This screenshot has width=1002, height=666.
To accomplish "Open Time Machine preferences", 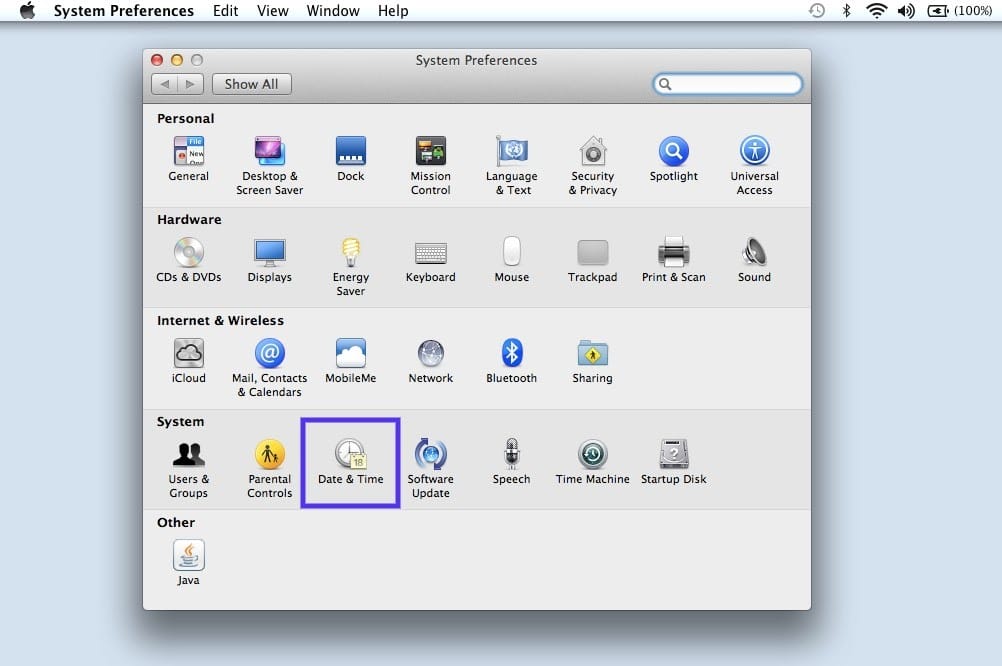I will [592, 456].
